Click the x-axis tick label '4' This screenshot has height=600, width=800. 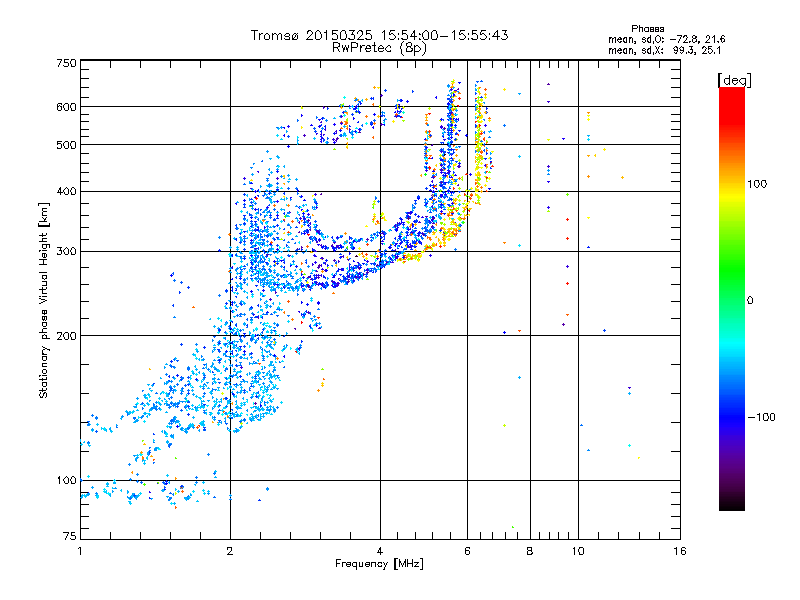(380, 551)
